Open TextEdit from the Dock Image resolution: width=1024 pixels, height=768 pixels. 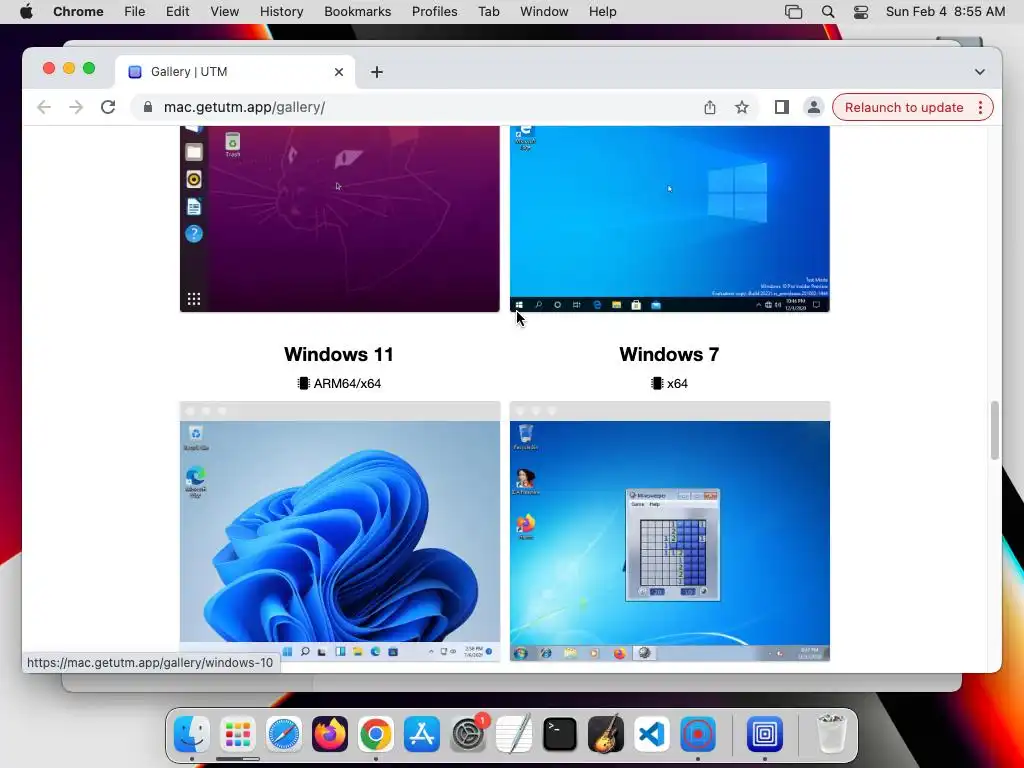point(514,734)
